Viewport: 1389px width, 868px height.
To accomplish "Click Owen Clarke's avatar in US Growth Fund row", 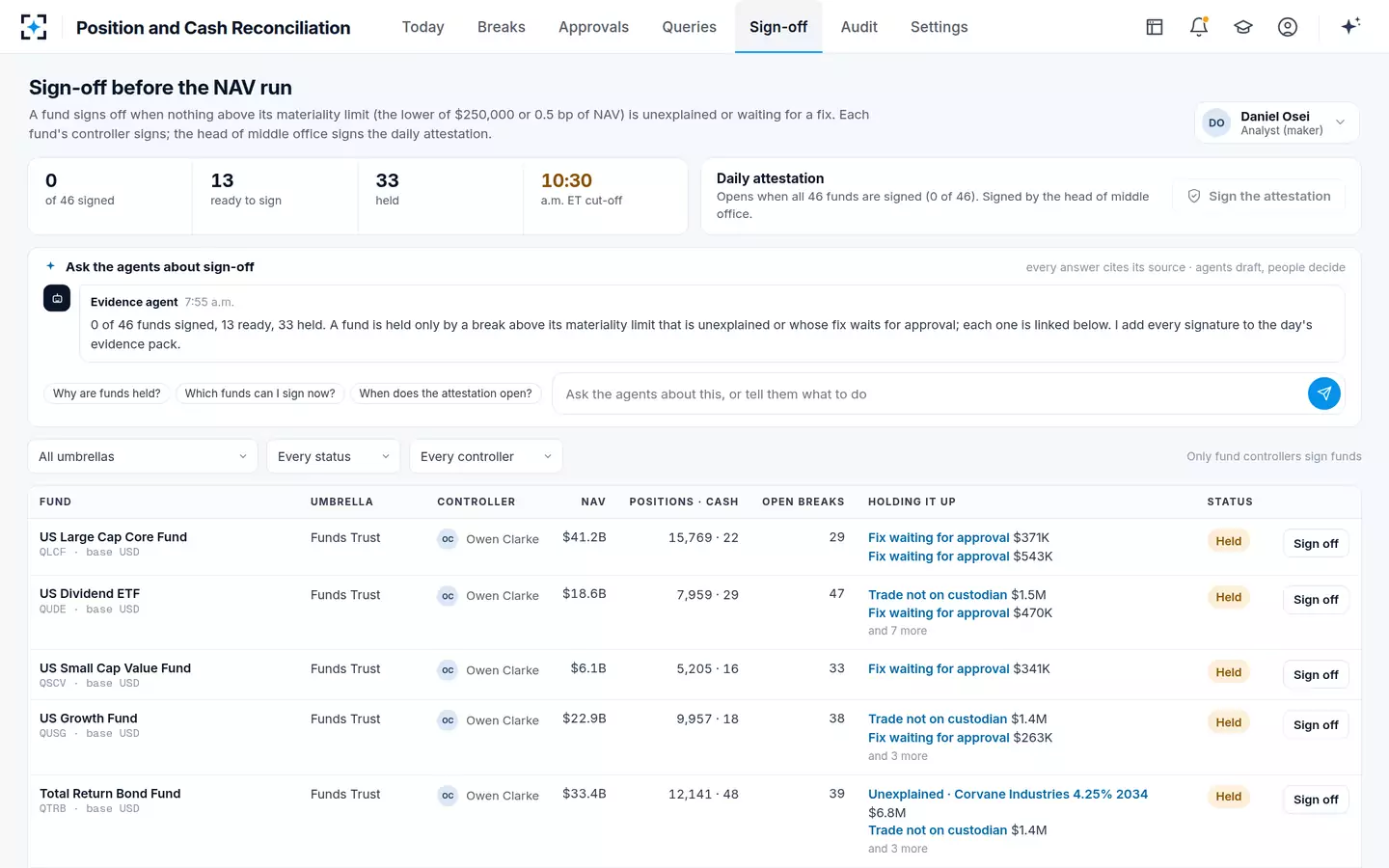I will tap(448, 720).
